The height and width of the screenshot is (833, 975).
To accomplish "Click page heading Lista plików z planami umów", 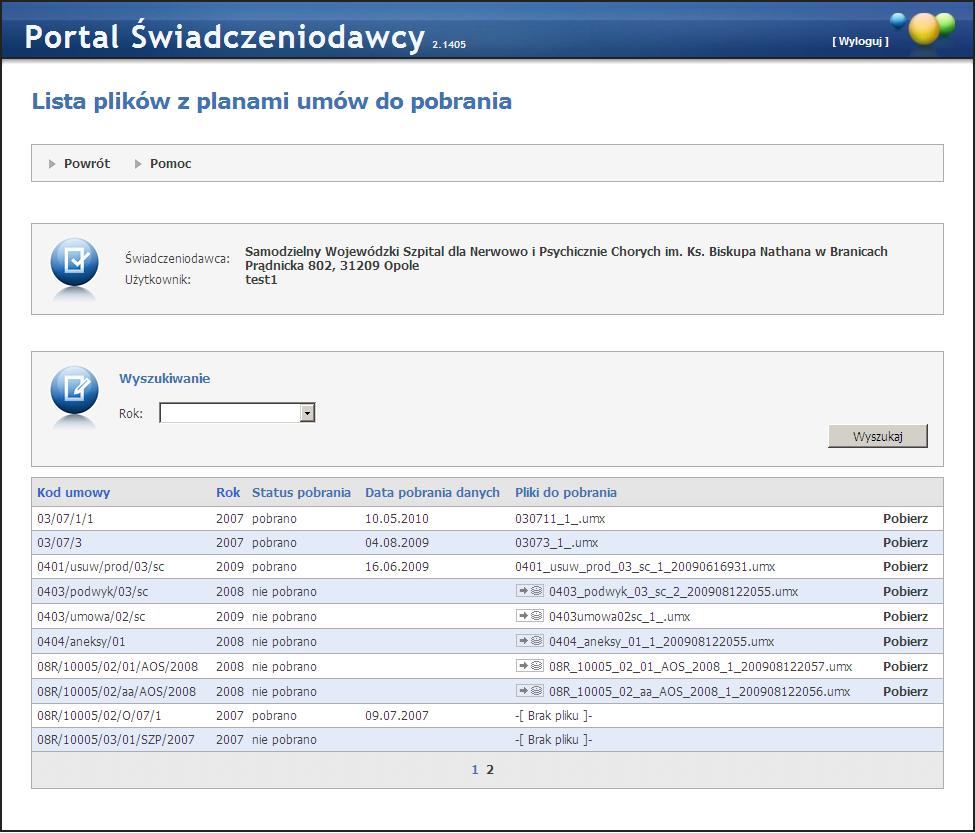I will [272, 101].
